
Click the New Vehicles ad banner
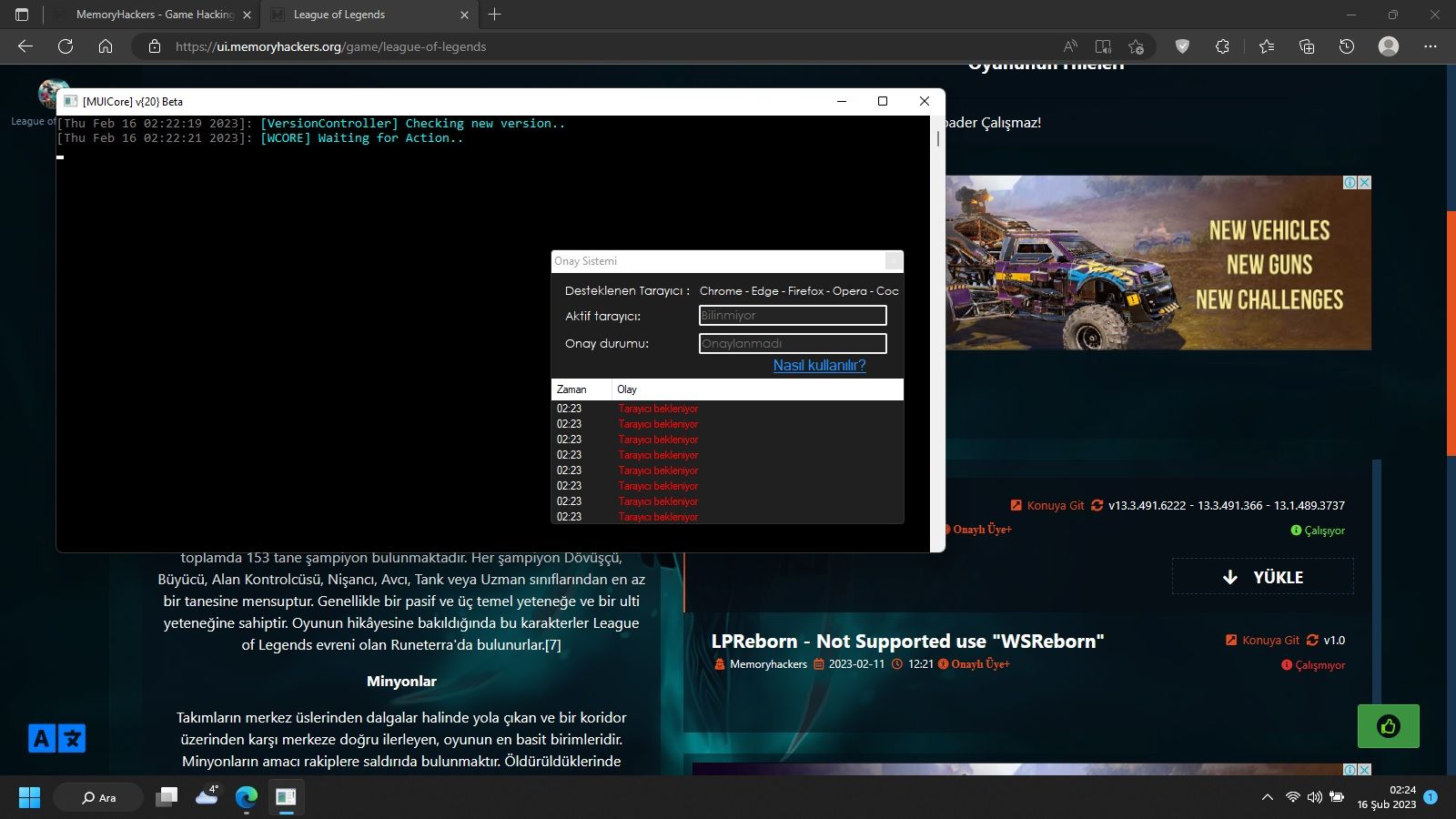1158,262
